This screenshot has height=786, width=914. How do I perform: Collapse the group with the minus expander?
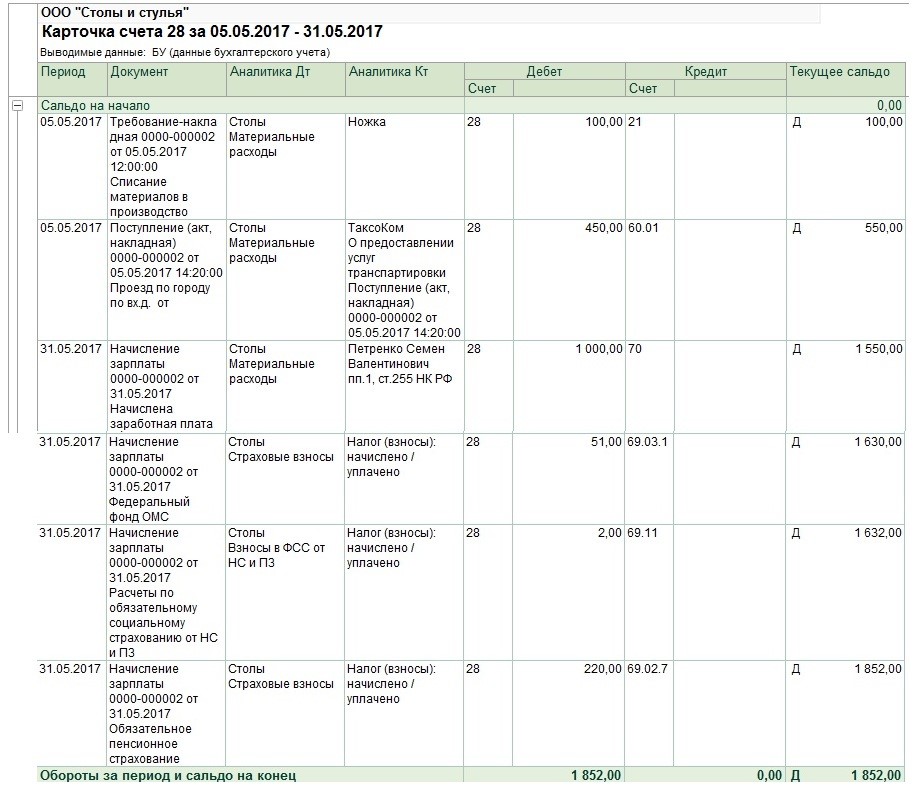point(17,106)
